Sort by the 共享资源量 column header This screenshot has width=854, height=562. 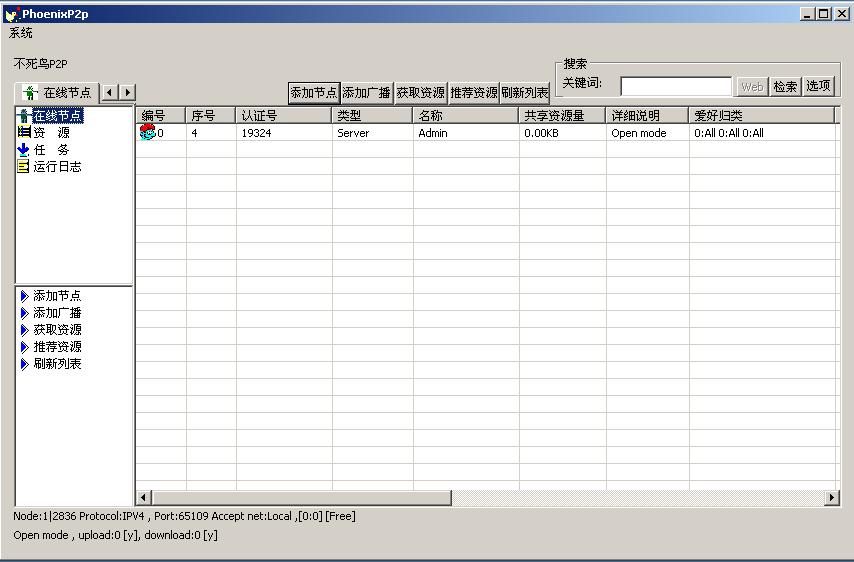point(563,115)
